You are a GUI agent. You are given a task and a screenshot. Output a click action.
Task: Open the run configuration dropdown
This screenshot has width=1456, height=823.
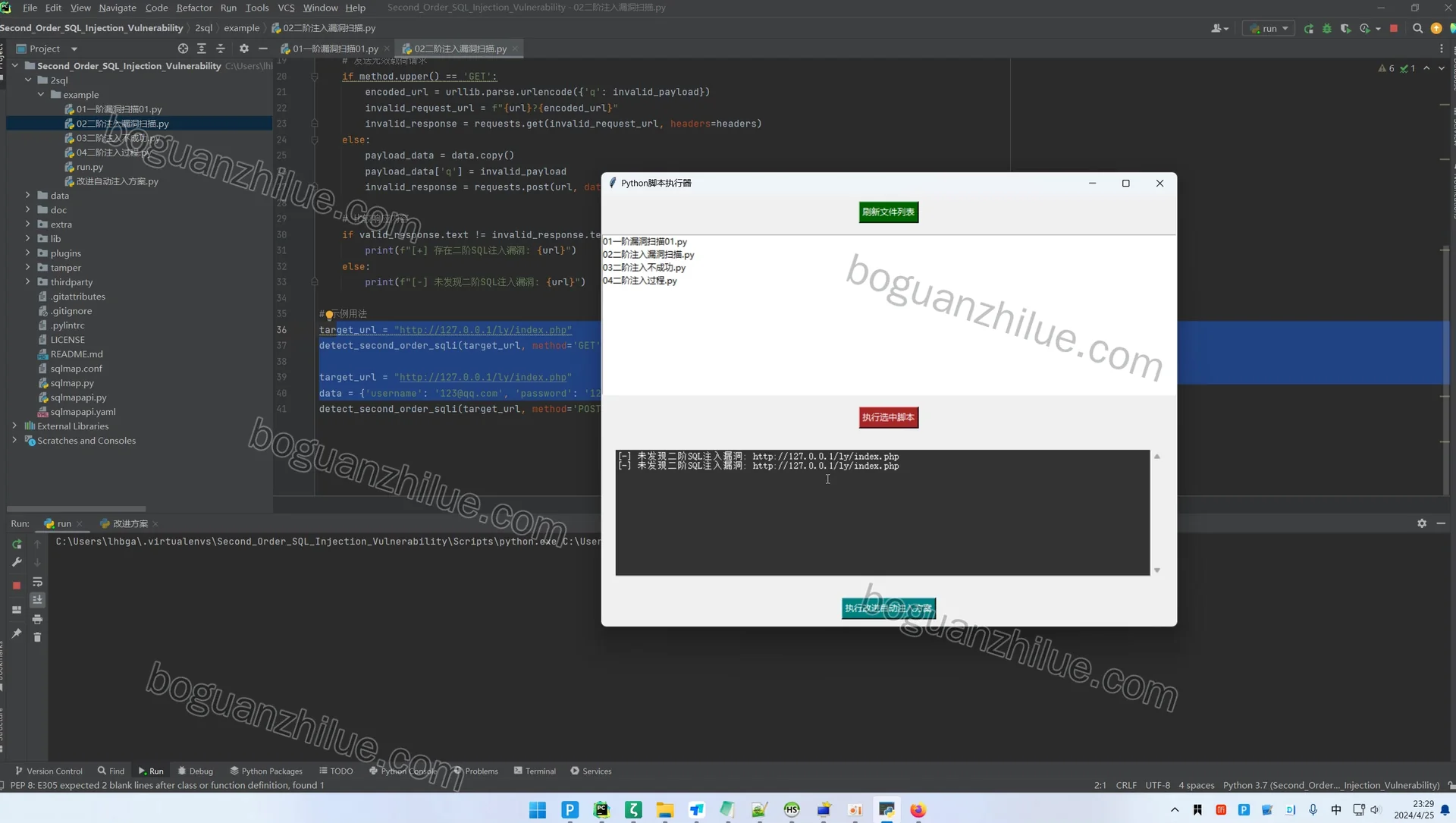1269,28
